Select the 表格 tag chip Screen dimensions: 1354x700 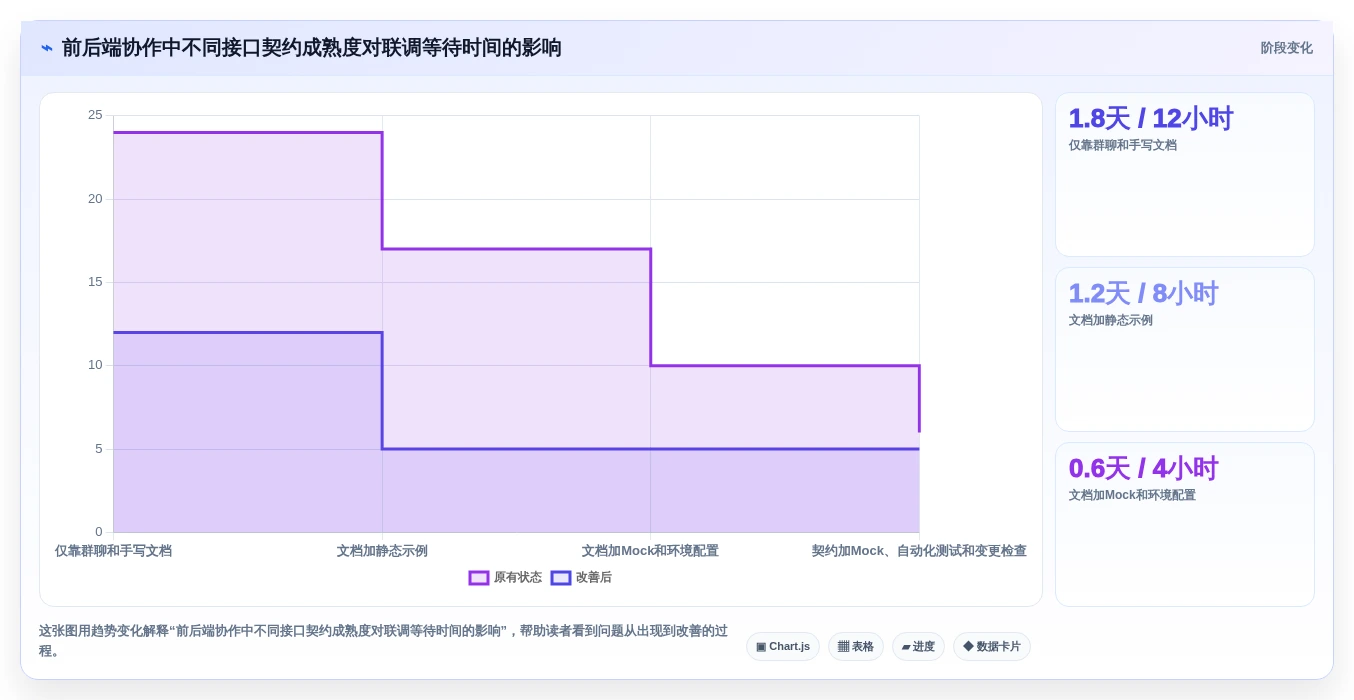point(856,647)
